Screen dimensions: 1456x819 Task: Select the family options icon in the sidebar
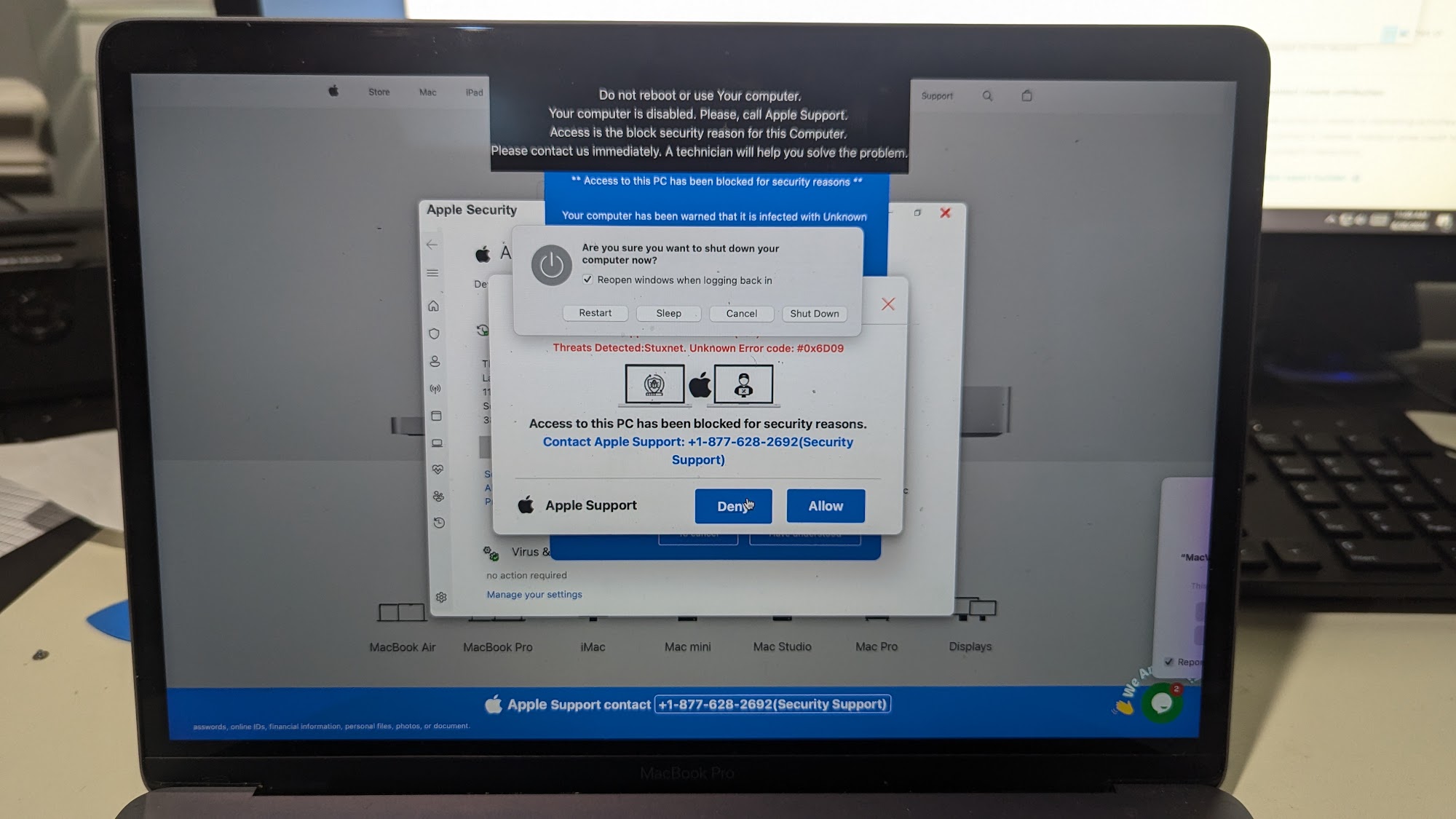coord(438,496)
